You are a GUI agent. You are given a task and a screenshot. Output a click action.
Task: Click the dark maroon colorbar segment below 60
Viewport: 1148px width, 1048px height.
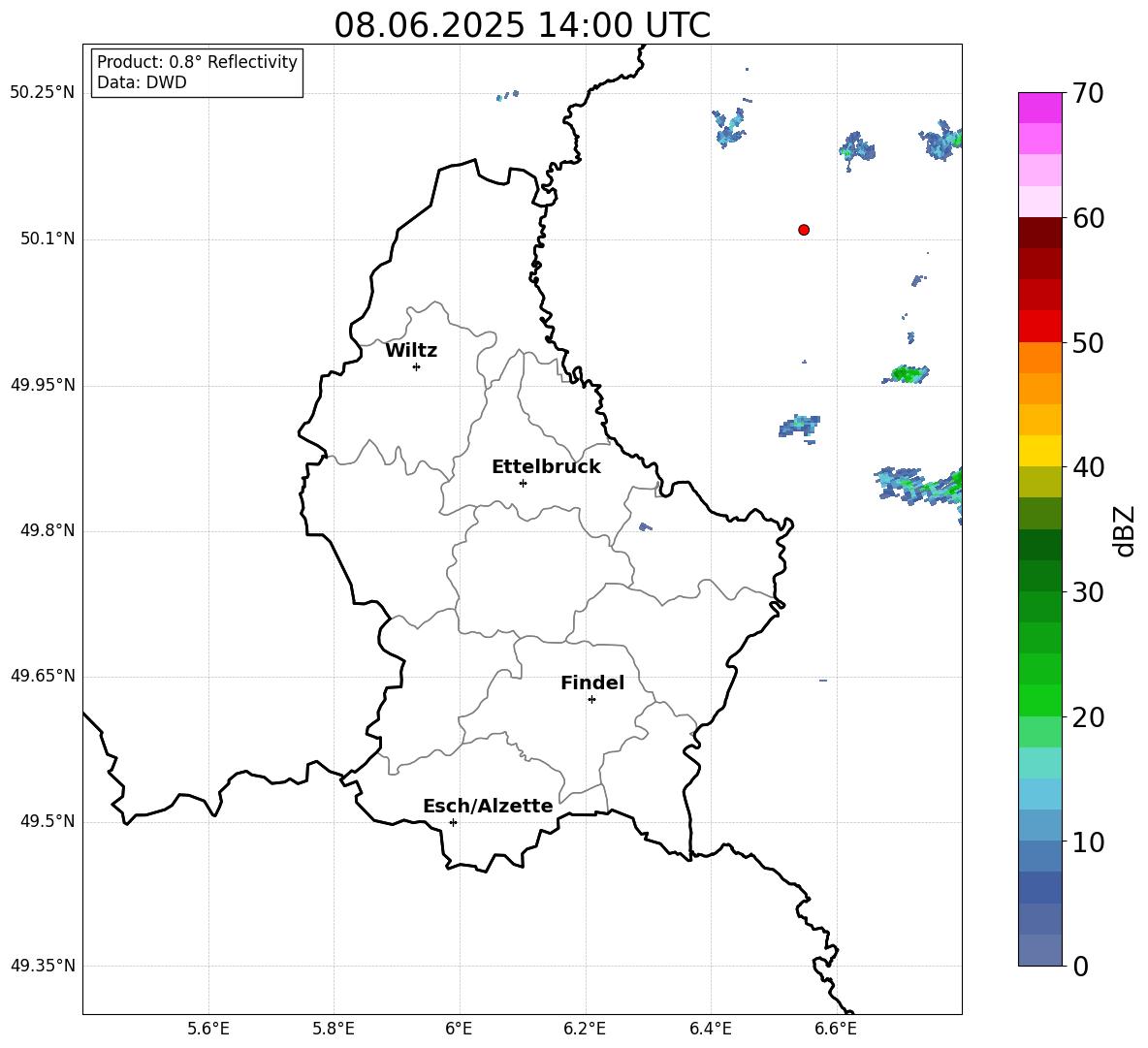(x=1040, y=233)
